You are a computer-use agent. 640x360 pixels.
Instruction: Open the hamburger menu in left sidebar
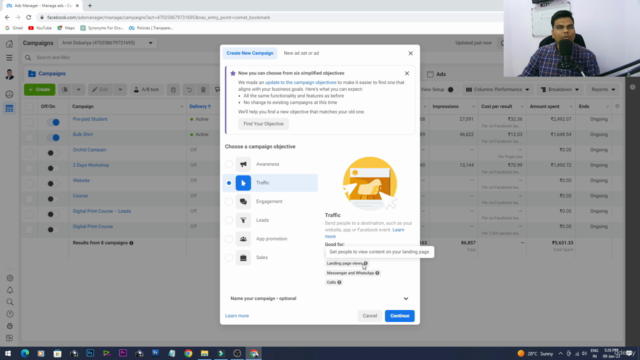[9, 58]
